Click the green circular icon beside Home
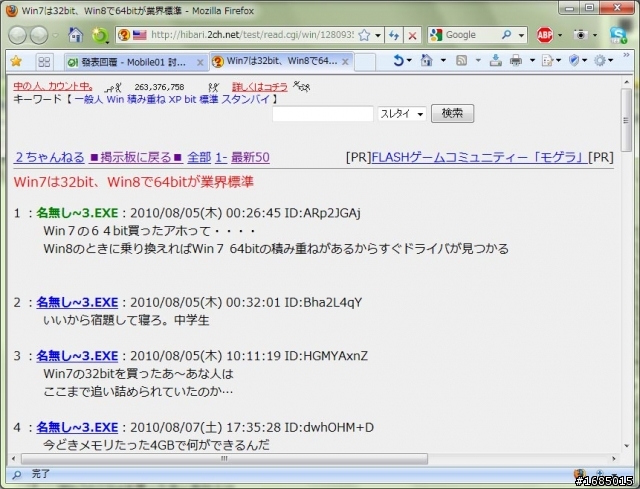Viewport: 640px width, 489px height. (100, 36)
